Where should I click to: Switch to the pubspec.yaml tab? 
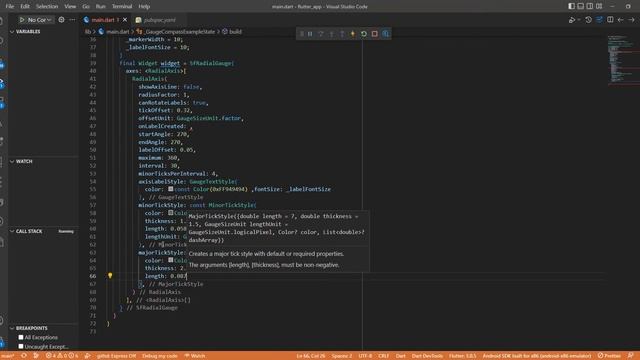point(160,20)
